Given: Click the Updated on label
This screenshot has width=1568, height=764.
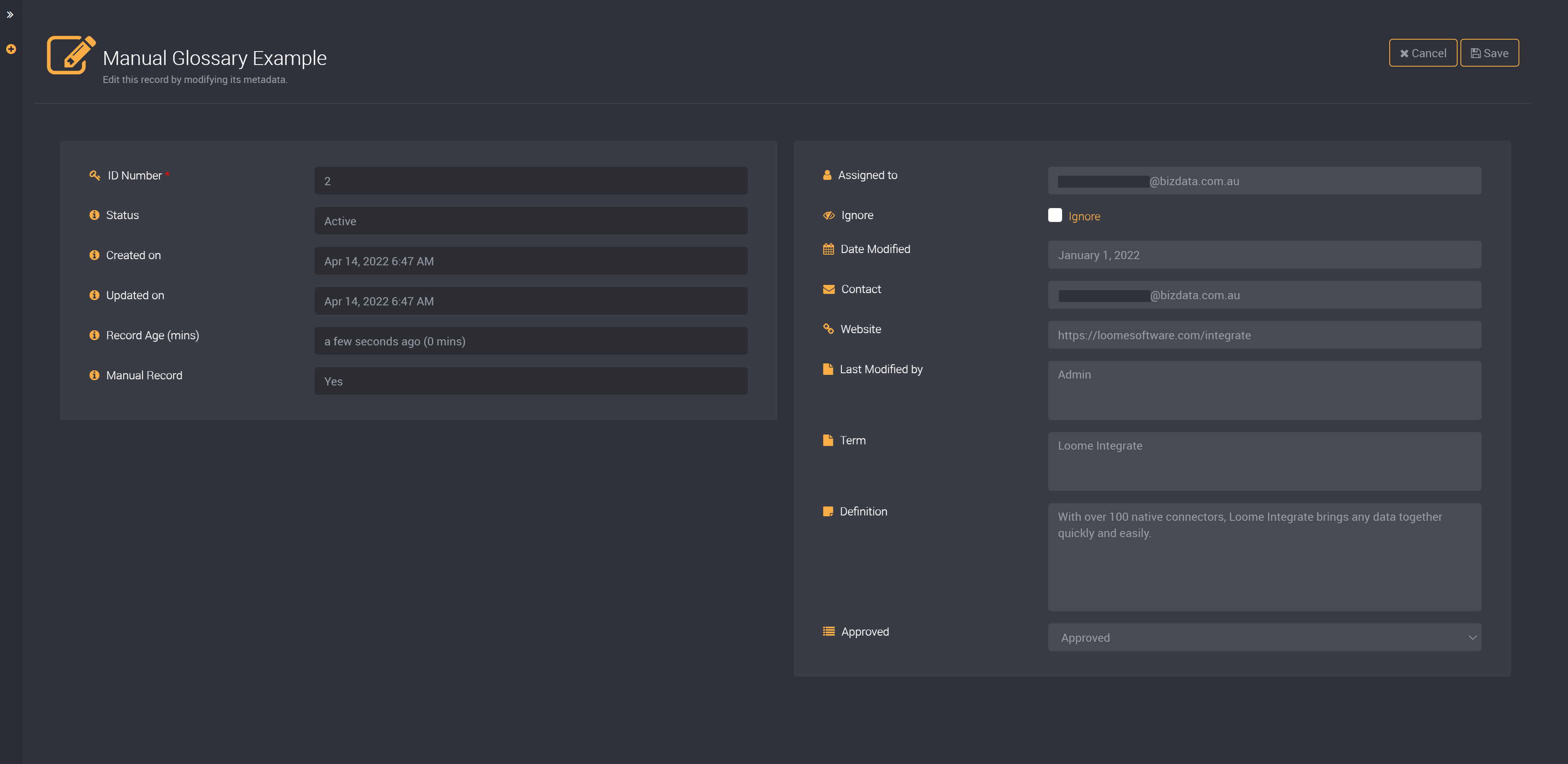Looking at the screenshot, I should click(135, 296).
